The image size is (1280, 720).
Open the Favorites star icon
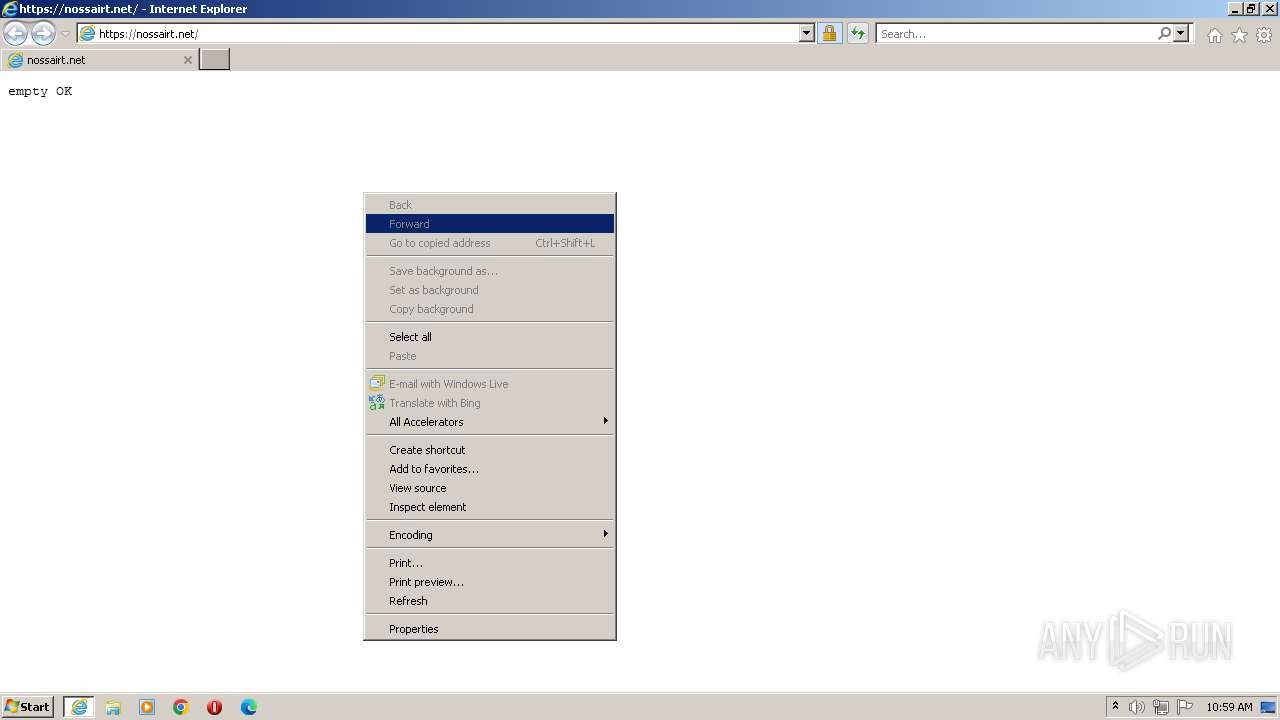coord(1239,35)
